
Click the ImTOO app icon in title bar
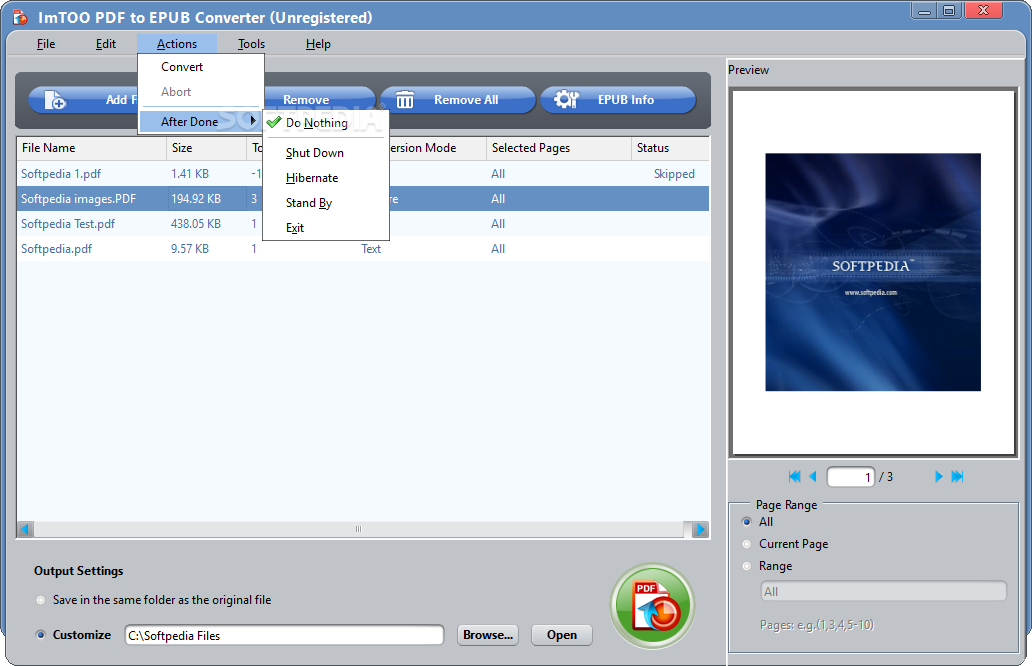pos(20,17)
